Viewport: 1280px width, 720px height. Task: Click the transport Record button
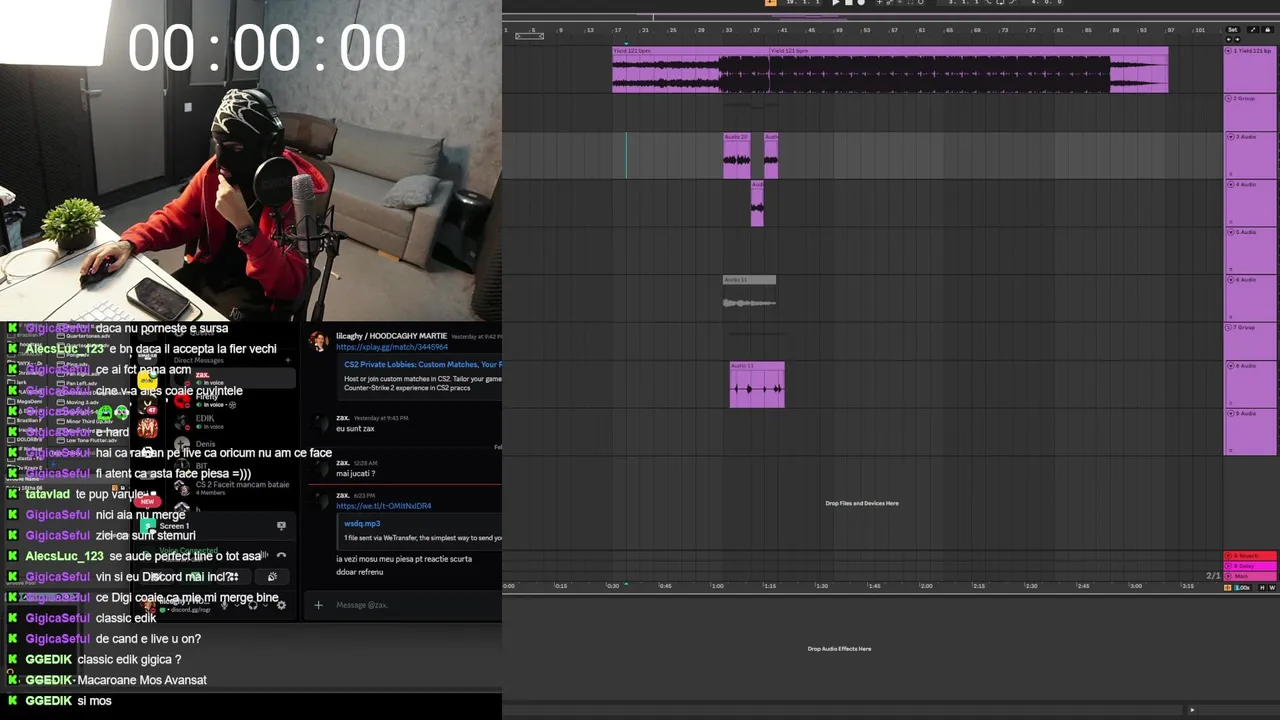click(x=861, y=3)
